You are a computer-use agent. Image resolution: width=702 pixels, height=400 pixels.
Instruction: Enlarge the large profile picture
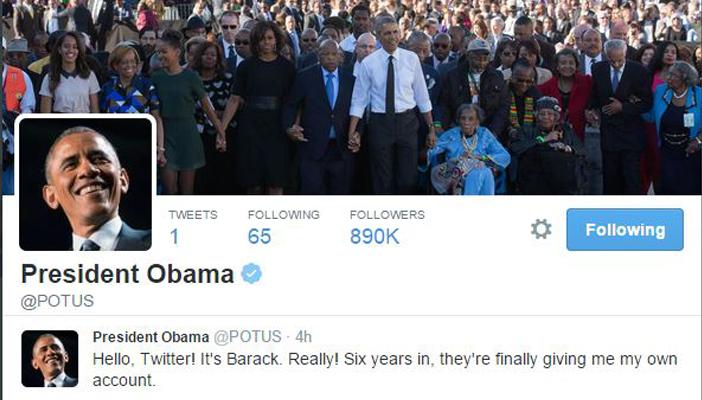point(86,184)
